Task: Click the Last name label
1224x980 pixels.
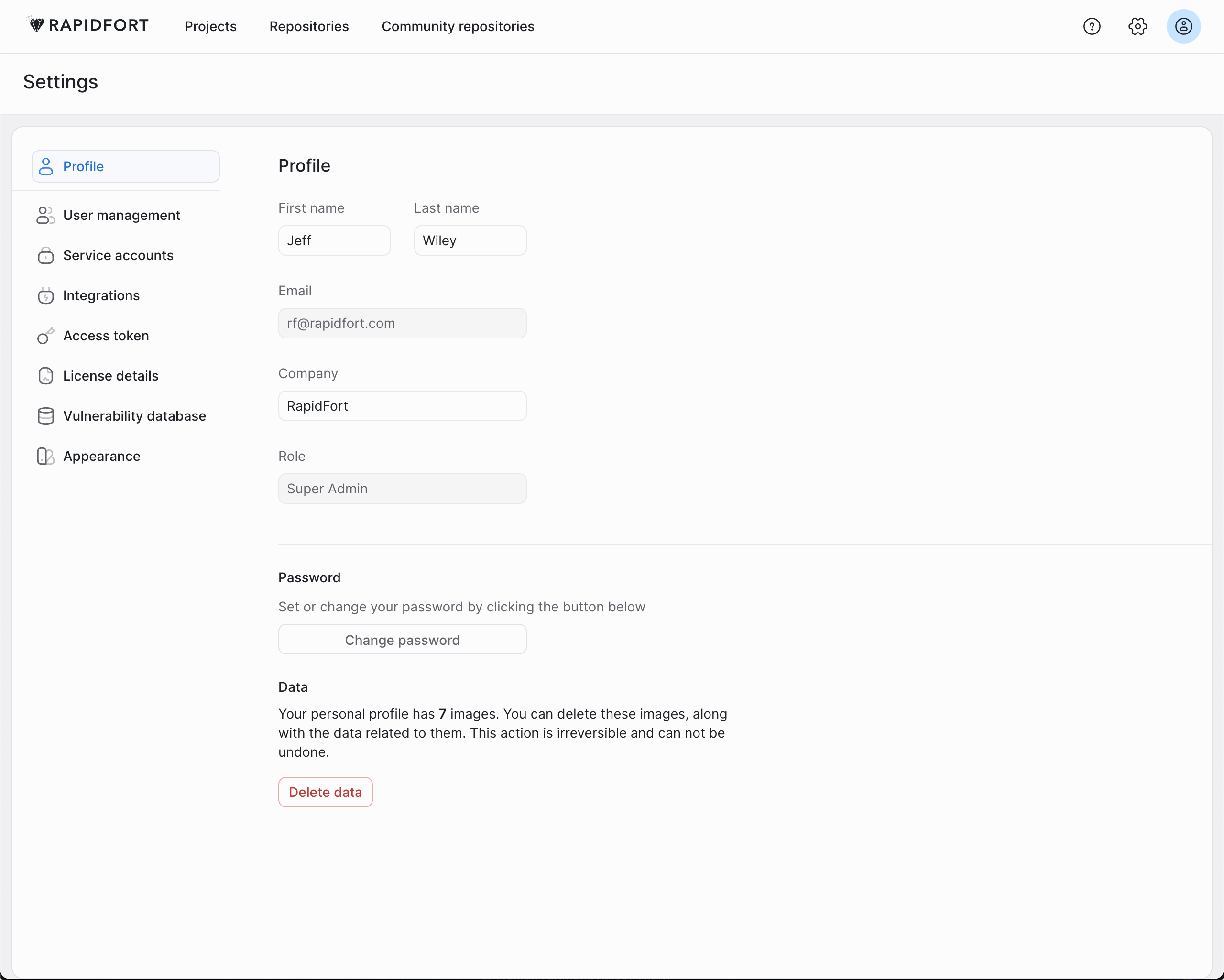Action: tap(446, 208)
